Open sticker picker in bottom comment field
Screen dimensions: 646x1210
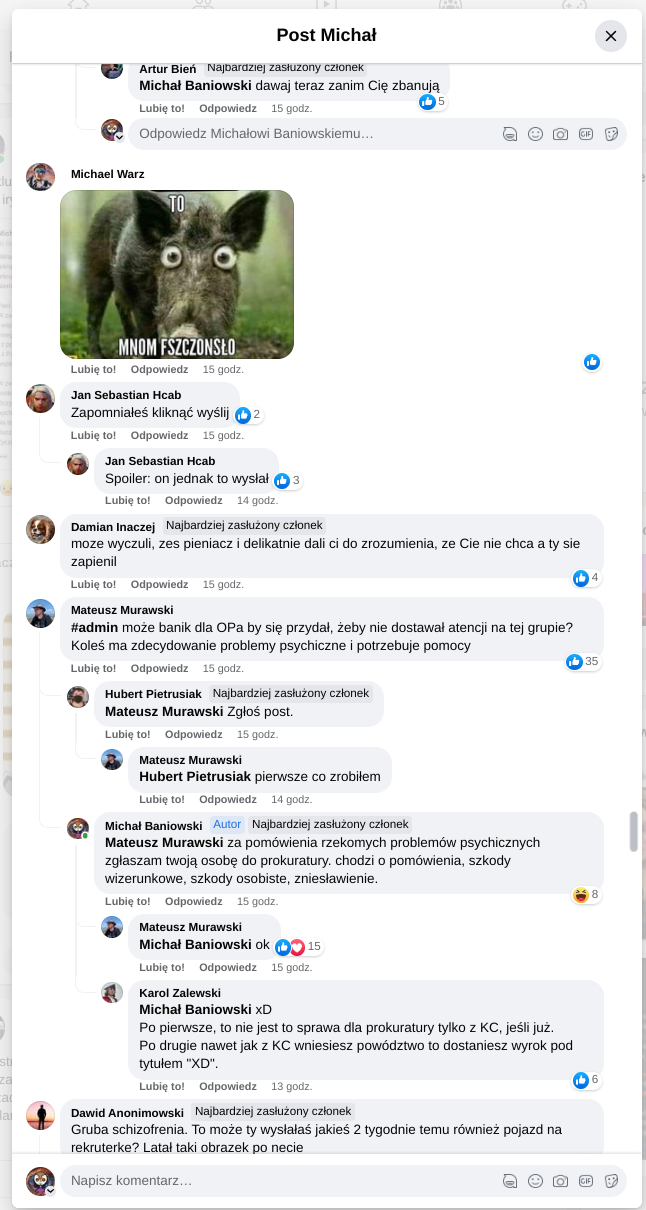pos(612,1181)
